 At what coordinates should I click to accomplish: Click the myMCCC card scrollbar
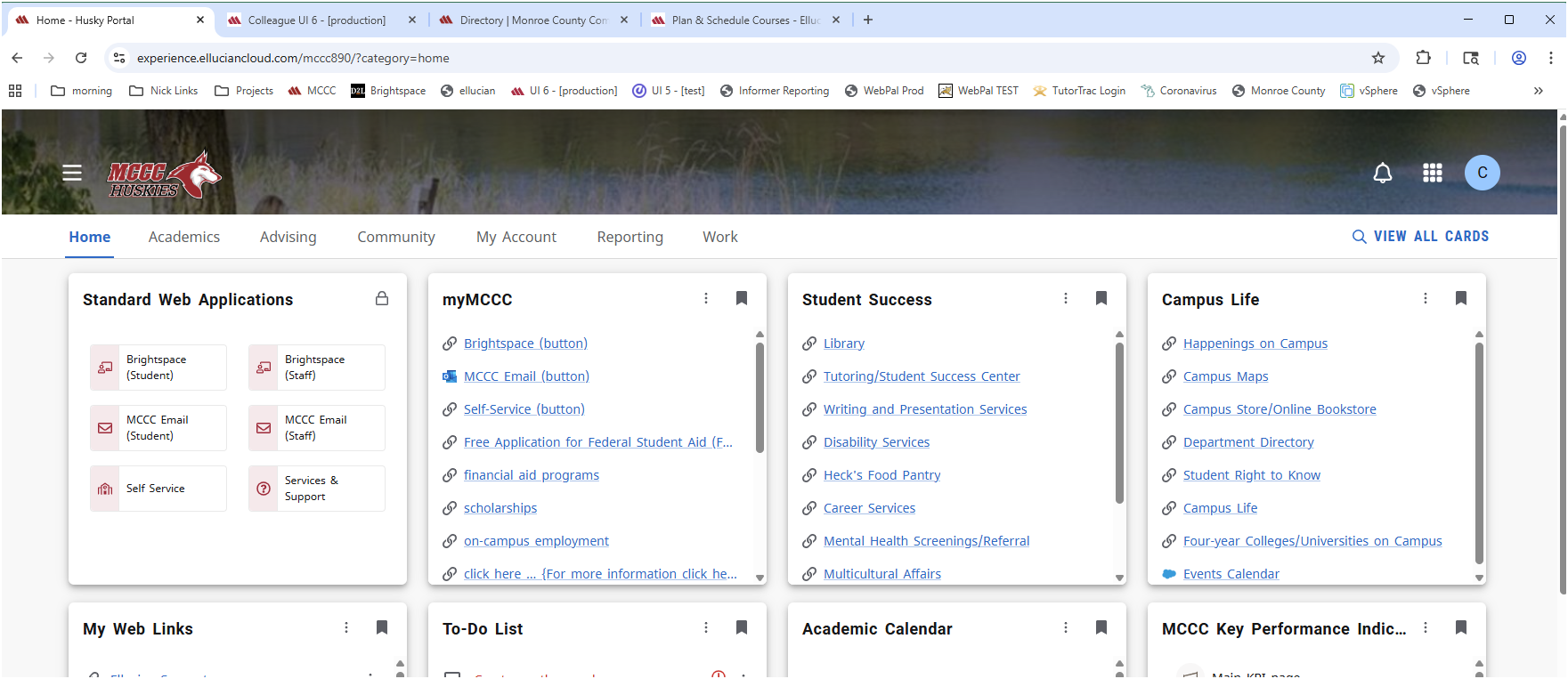tap(760, 398)
